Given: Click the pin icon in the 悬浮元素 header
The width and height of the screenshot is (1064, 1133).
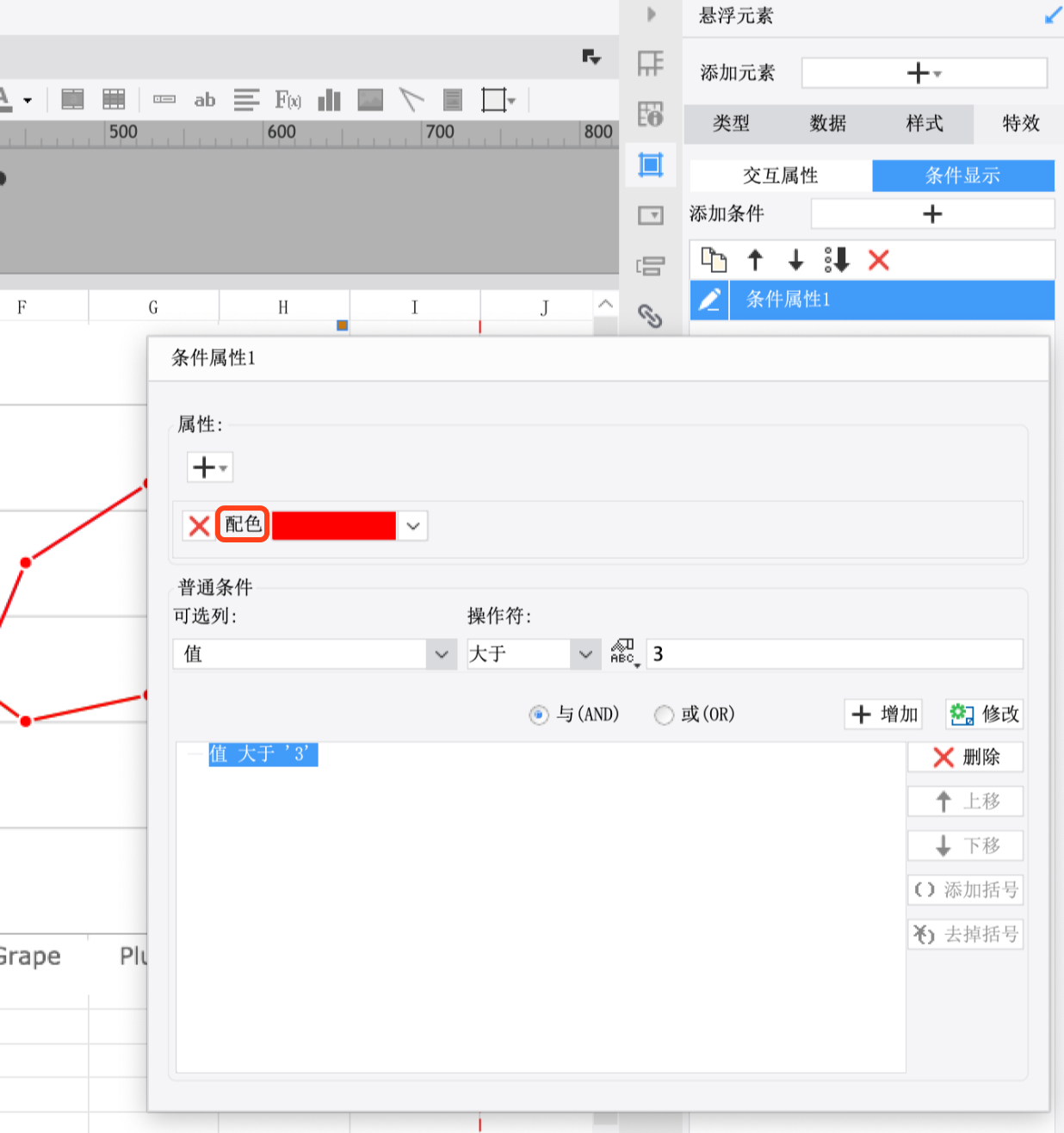Looking at the screenshot, I should 1054,15.
